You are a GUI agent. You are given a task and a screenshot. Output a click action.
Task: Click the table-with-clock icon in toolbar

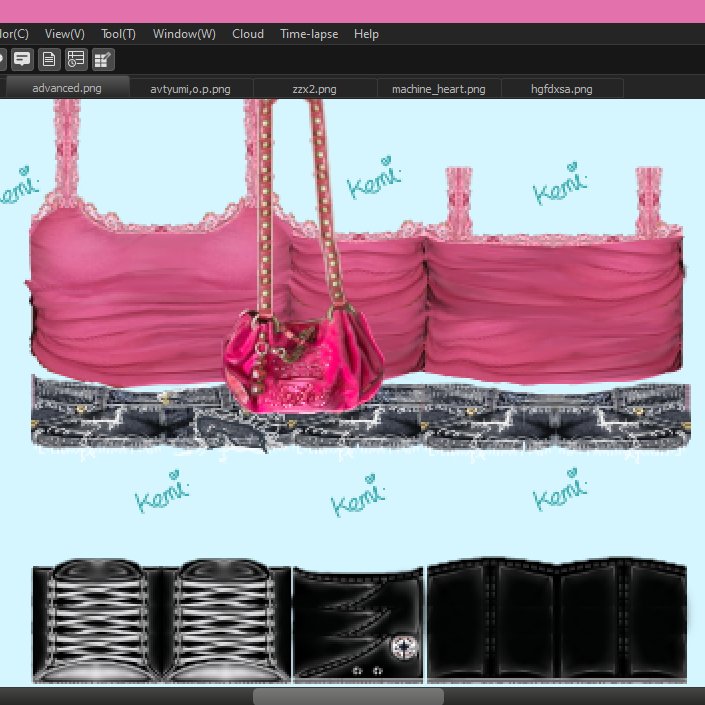tap(76, 59)
